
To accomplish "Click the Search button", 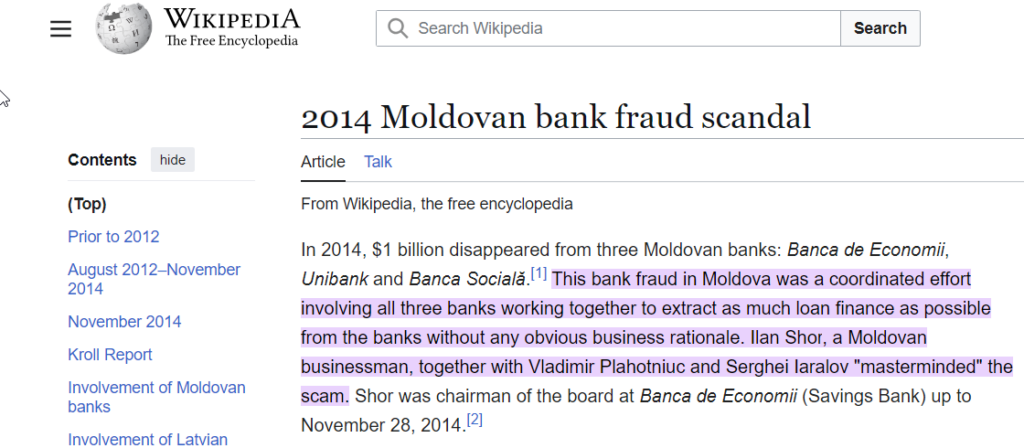I will coord(880,28).
